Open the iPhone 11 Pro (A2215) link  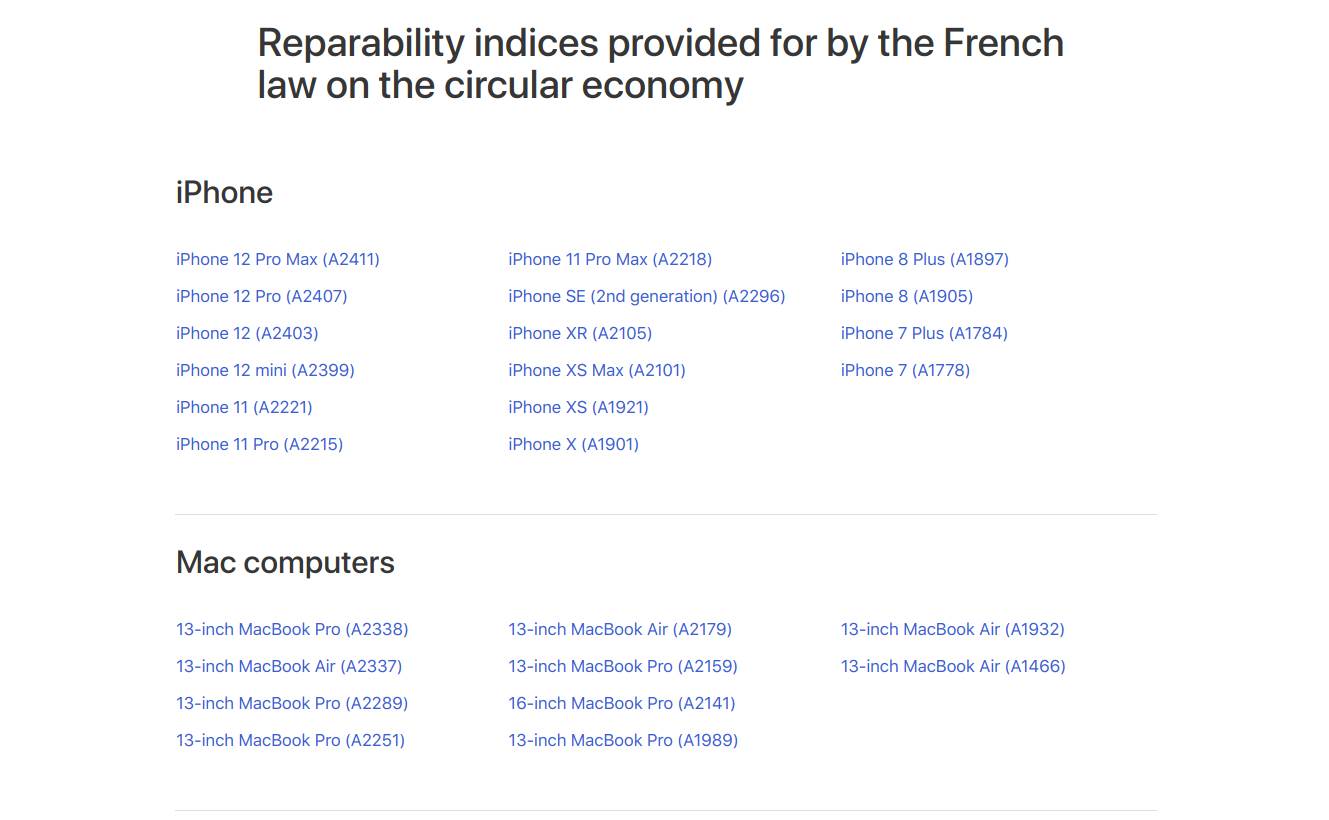(x=259, y=444)
